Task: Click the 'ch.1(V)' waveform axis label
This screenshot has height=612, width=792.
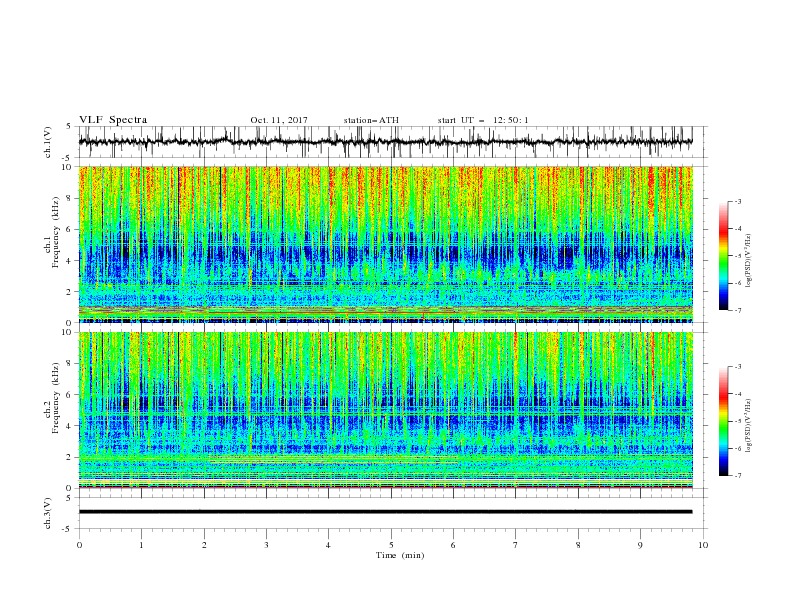Action: [48, 142]
